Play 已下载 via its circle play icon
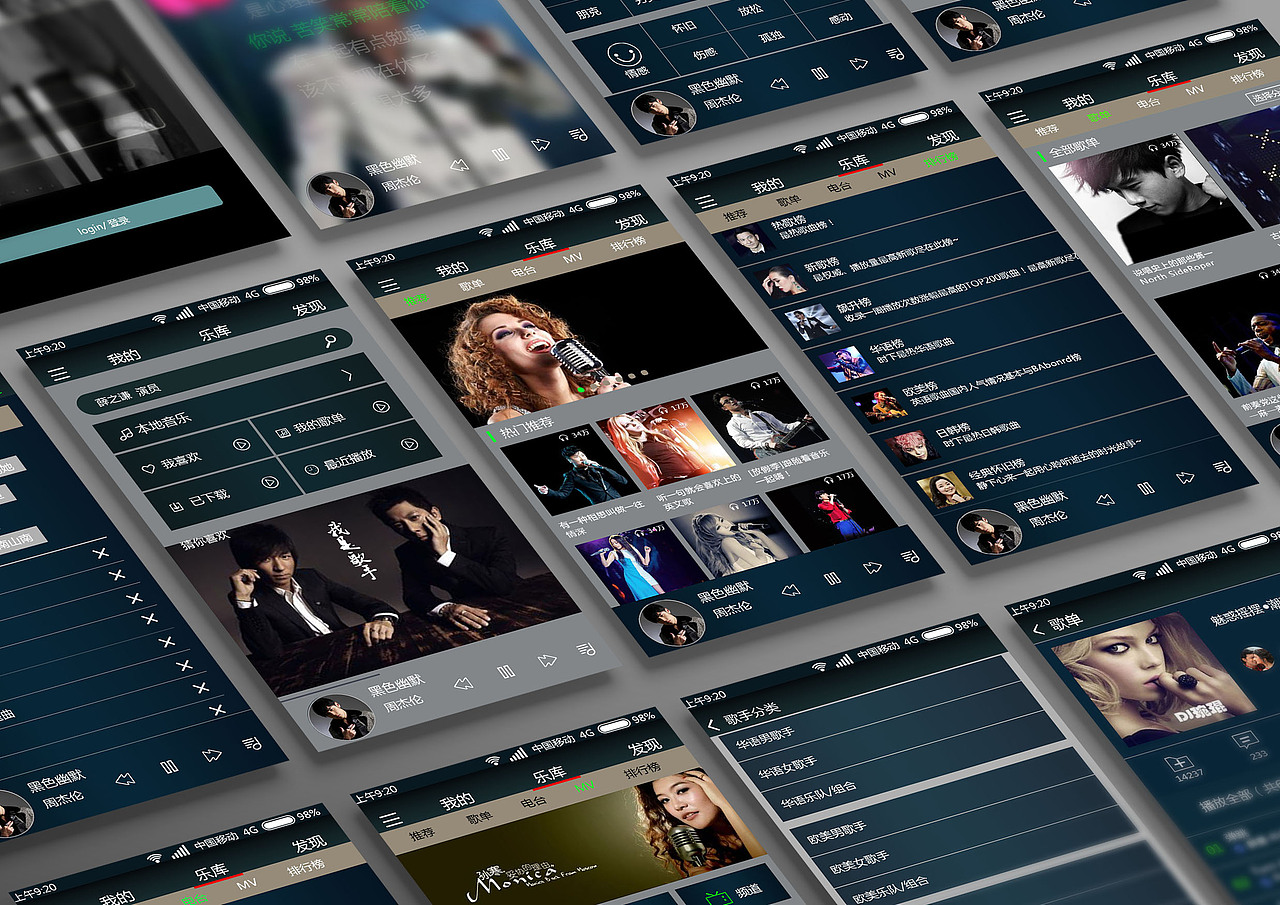 click(x=269, y=482)
